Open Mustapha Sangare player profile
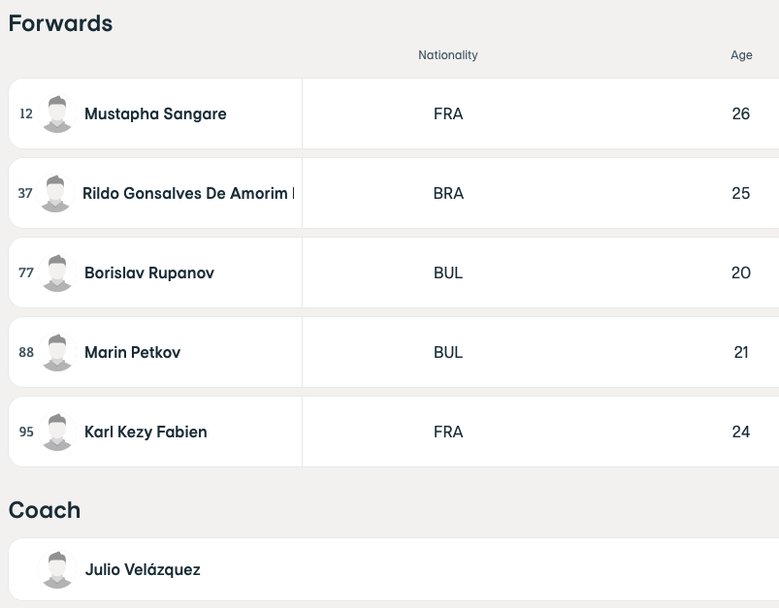 155,114
